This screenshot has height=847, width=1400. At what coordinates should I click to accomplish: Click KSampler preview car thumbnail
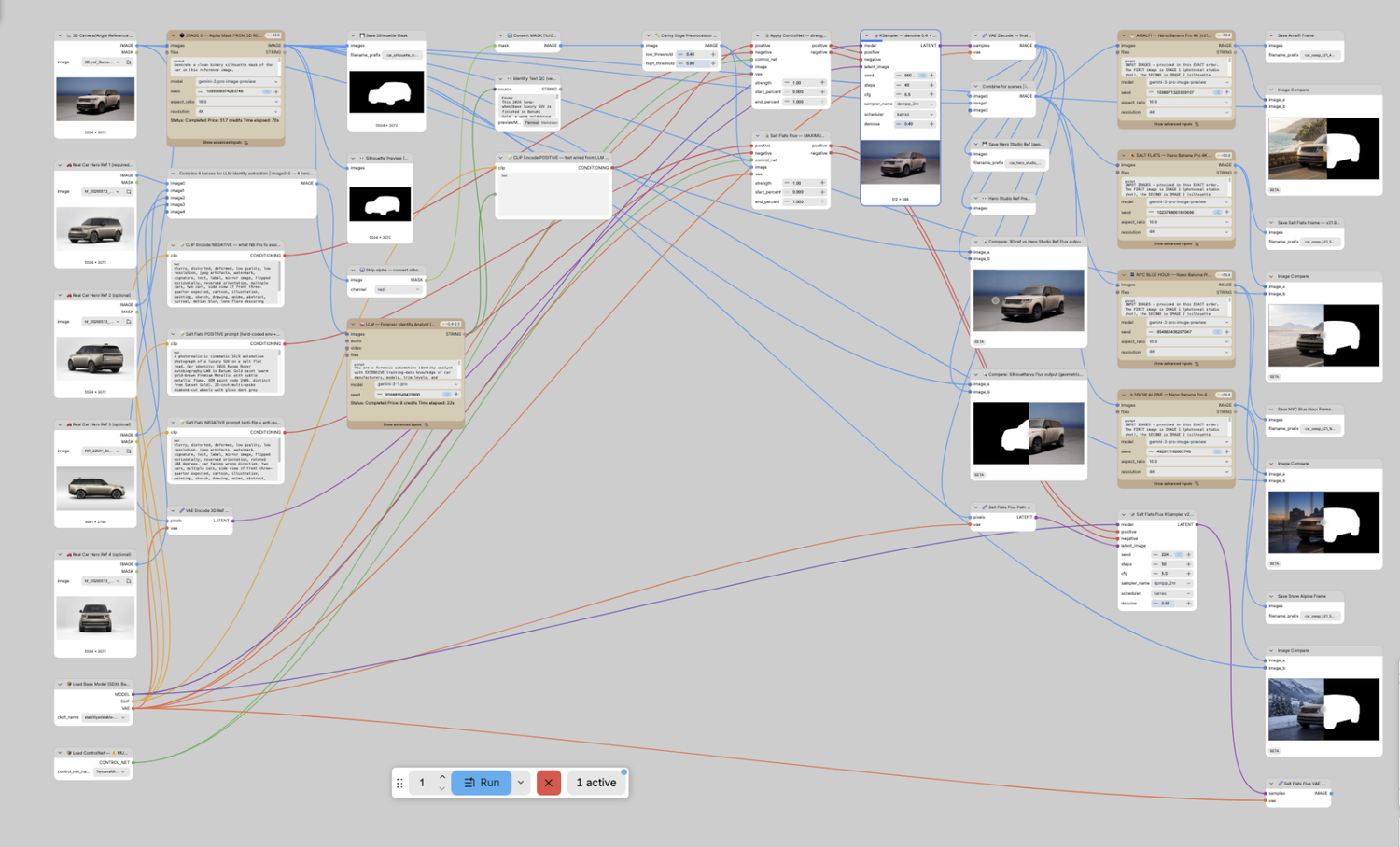(900, 164)
